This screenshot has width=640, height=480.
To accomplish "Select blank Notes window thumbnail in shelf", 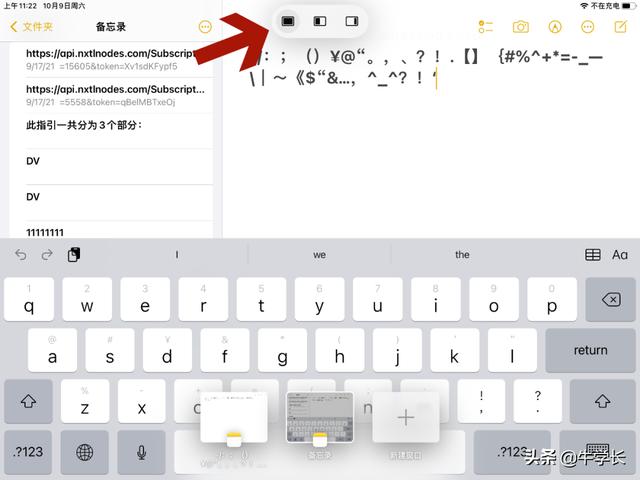I will click(x=233, y=420).
